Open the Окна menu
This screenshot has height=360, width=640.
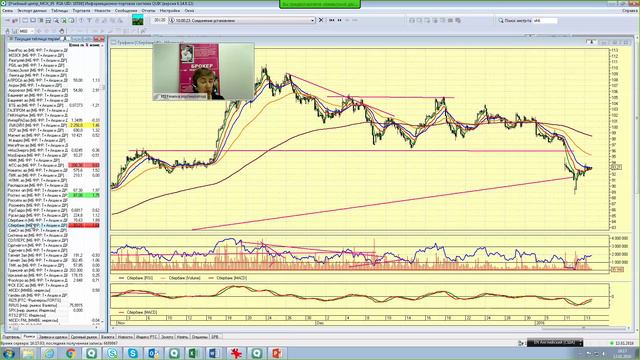coord(189,11)
